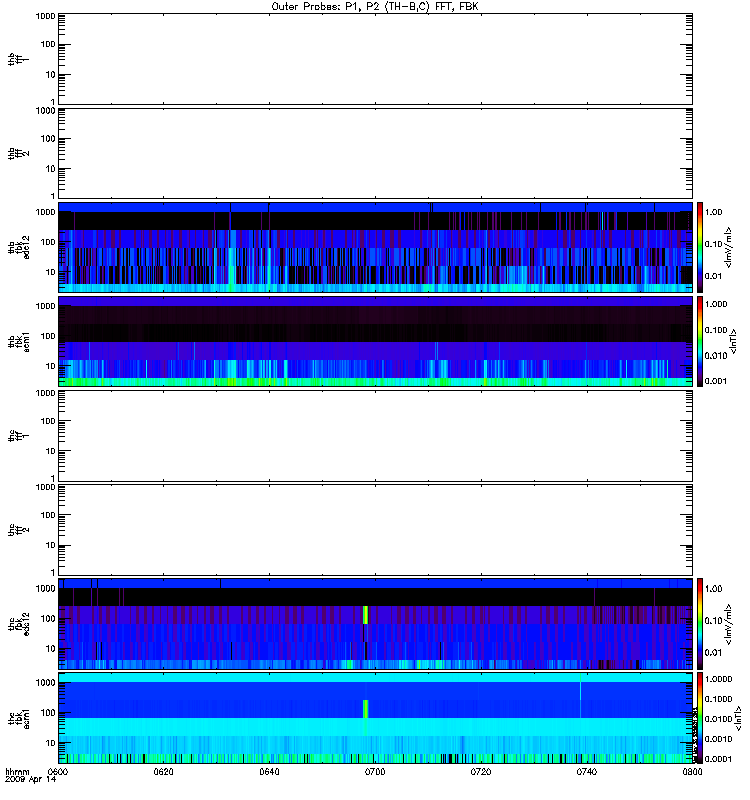This screenshot has height=800, width=750.
Task: Click the green spike near 100 in the thc fbk scm1 spectrogram
Action: pyautogui.click(x=365, y=709)
